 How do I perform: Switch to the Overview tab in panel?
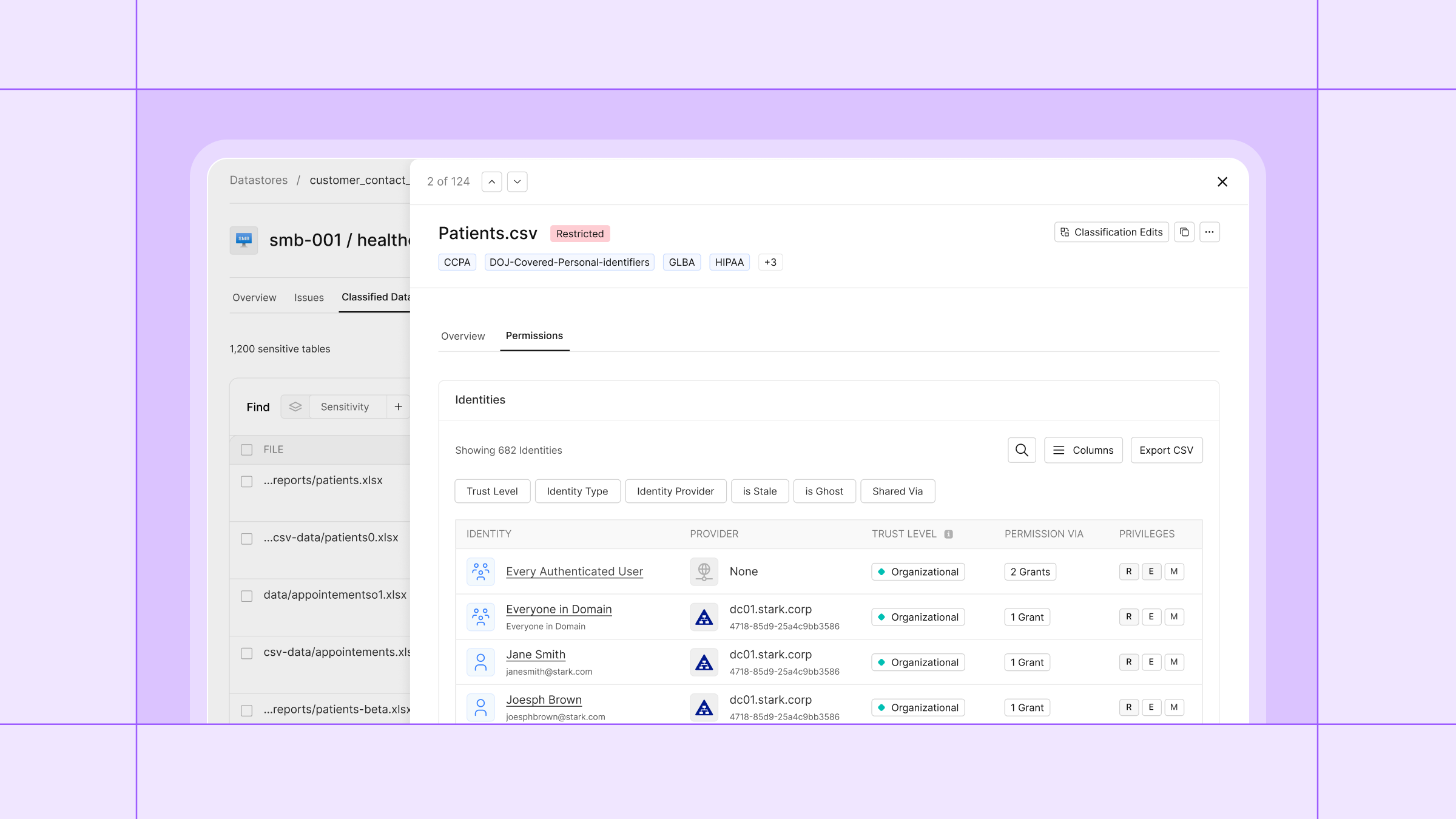(463, 336)
